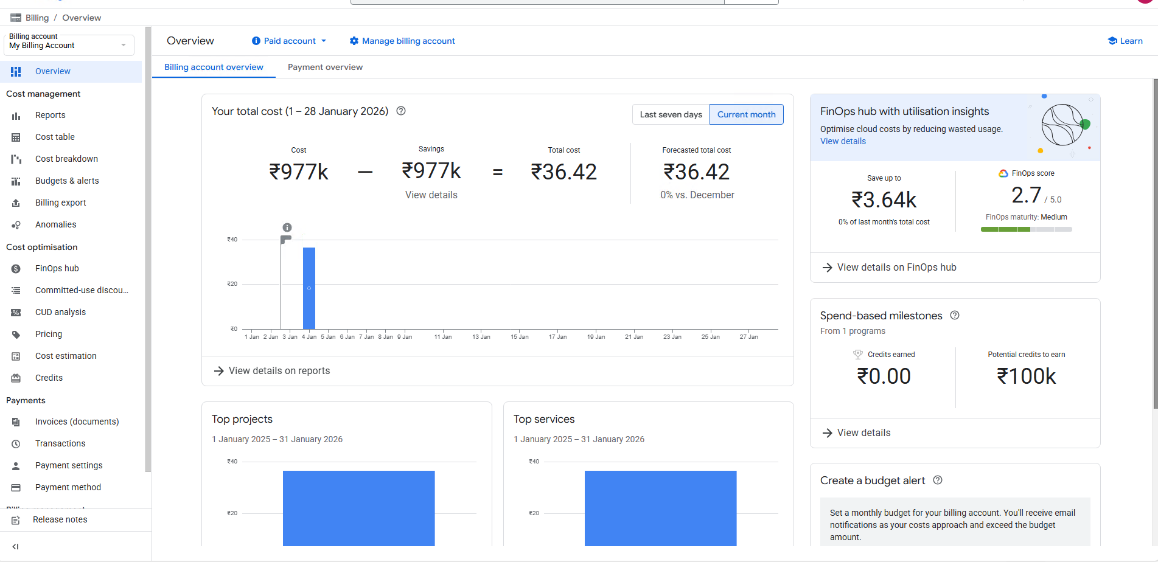Click the 0% vs. December text
The image size is (1158, 562).
697,195
